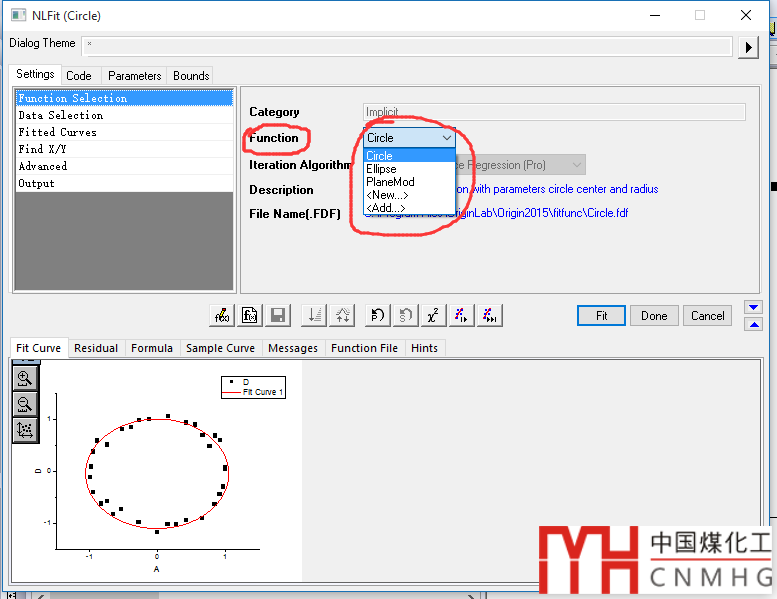
Task: Click the rescale preview graph icon
Action: click(x=25, y=430)
